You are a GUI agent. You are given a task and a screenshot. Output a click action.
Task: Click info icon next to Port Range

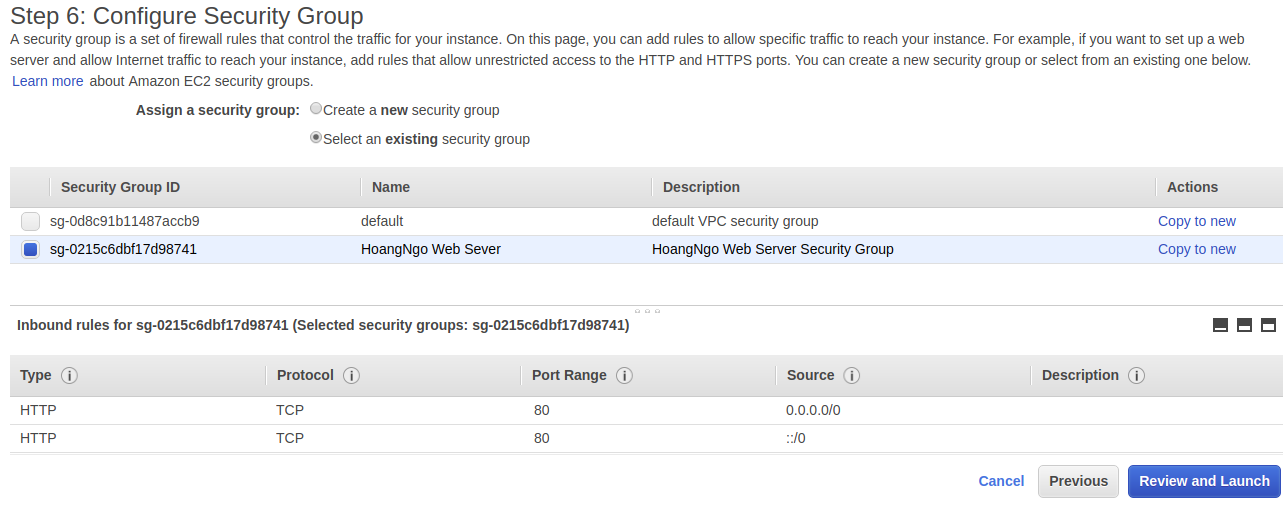(624, 376)
